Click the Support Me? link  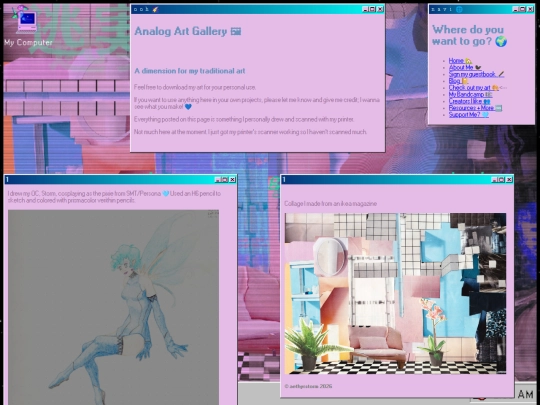[469, 115]
